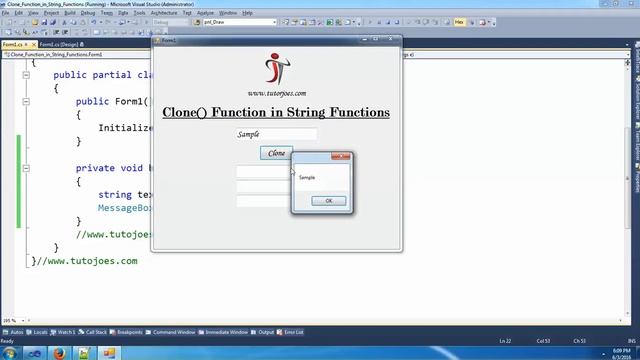Click the Copy toolbar icon
Screen dimensions: 640x360
73,22
